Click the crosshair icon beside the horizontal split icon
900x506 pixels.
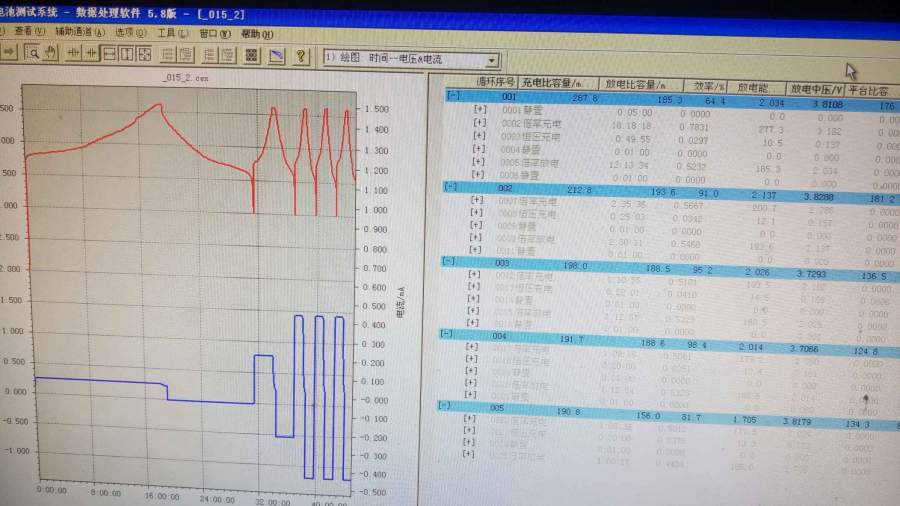[x=91, y=53]
